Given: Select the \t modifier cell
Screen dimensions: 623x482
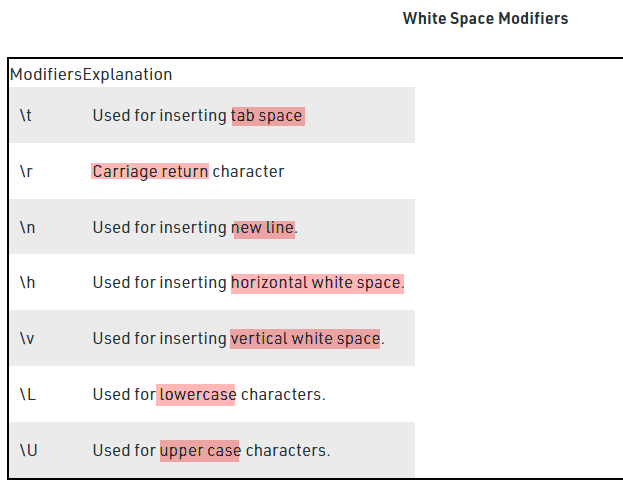Looking at the screenshot, I should [26, 115].
